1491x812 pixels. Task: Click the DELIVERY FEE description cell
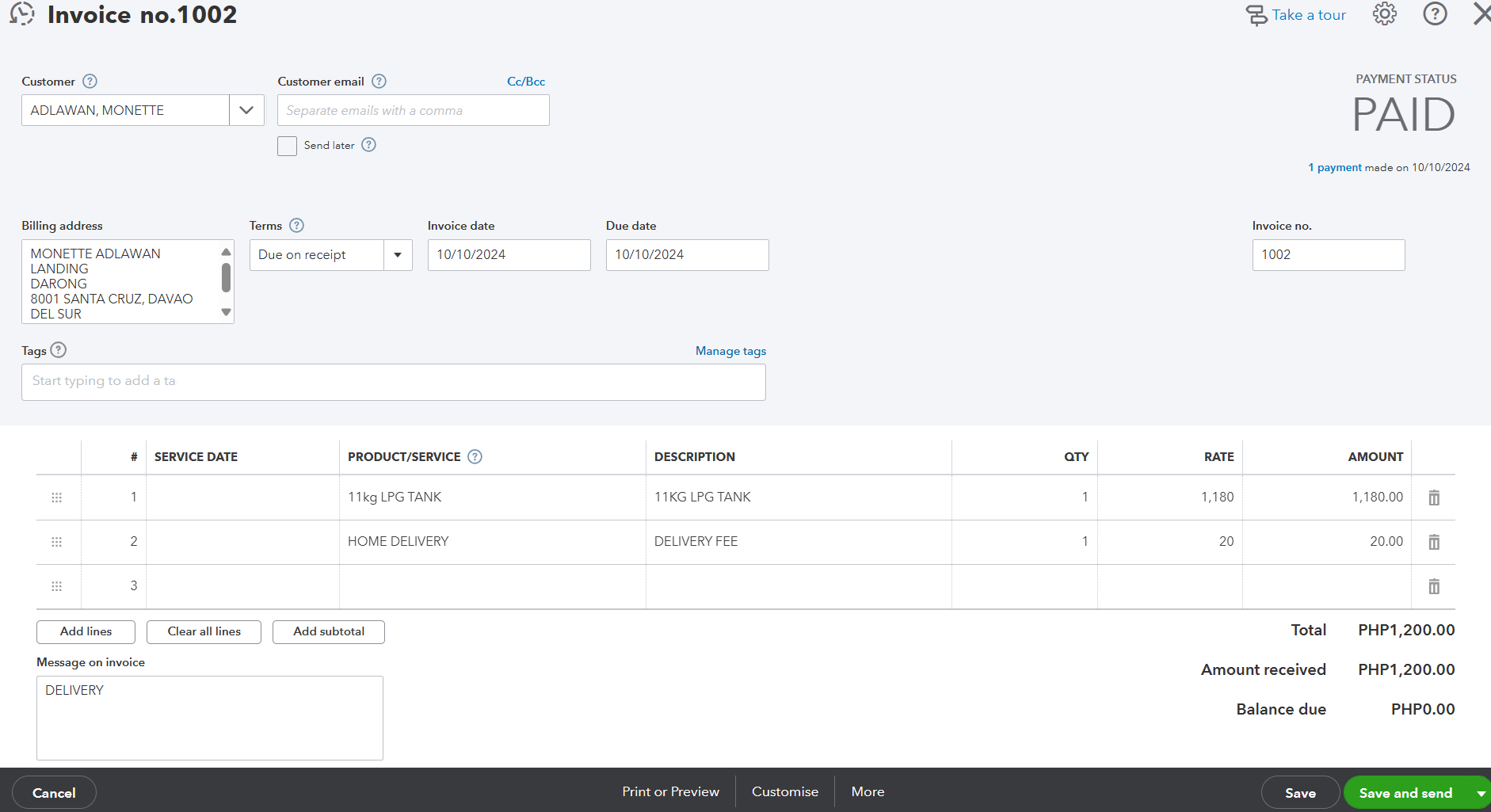799,542
